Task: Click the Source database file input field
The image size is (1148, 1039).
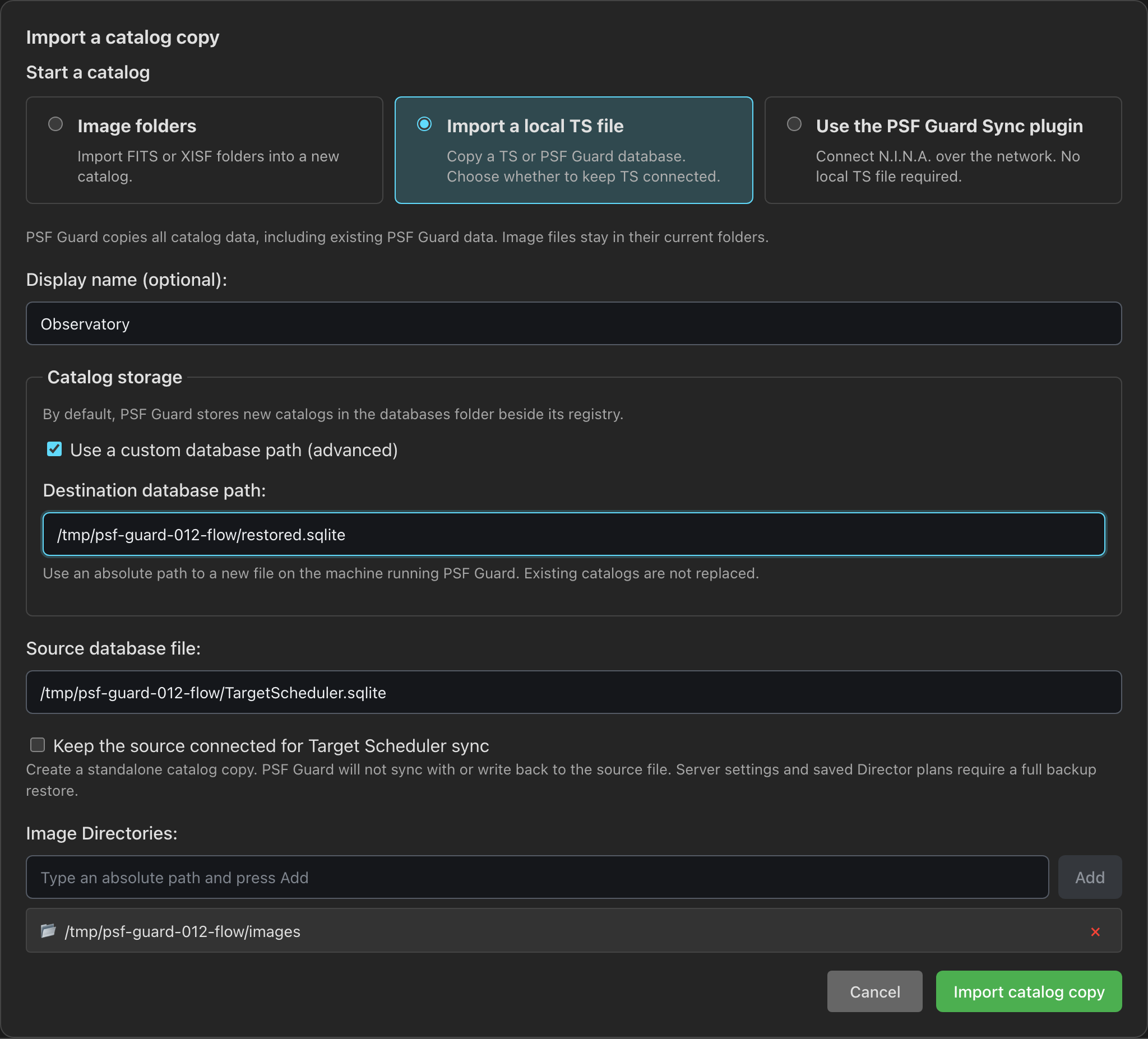Action: click(573, 692)
